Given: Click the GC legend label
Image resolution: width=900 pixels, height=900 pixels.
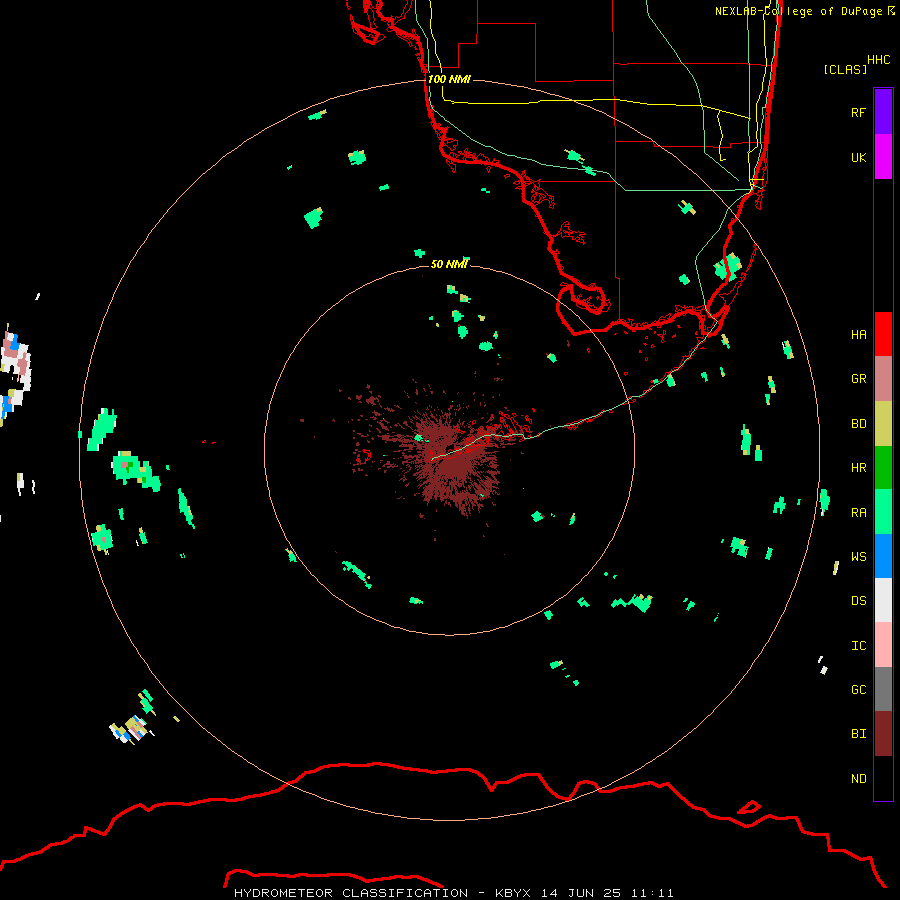Looking at the screenshot, I should click(x=859, y=689).
